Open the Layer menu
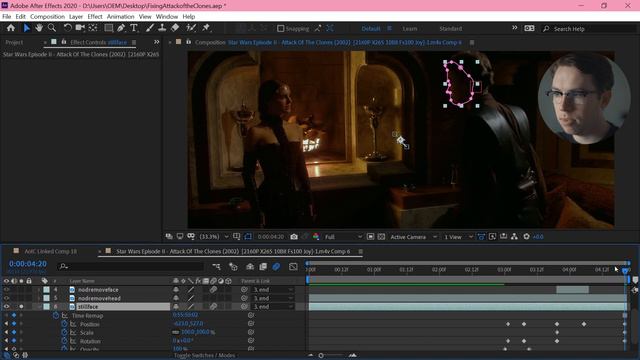Screen dimensions: 640x360 pyautogui.click(x=76, y=16)
